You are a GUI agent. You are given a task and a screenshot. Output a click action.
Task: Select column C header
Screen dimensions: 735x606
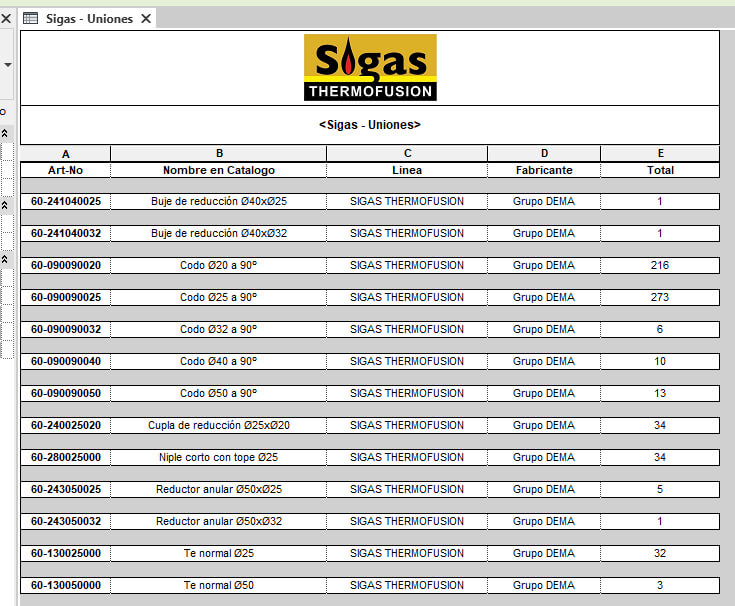pos(407,154)
